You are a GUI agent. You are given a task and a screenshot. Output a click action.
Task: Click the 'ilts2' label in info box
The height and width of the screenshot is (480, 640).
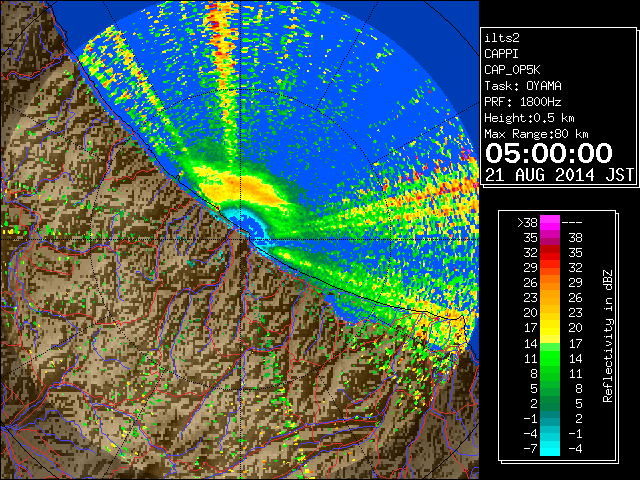point(502,38)
